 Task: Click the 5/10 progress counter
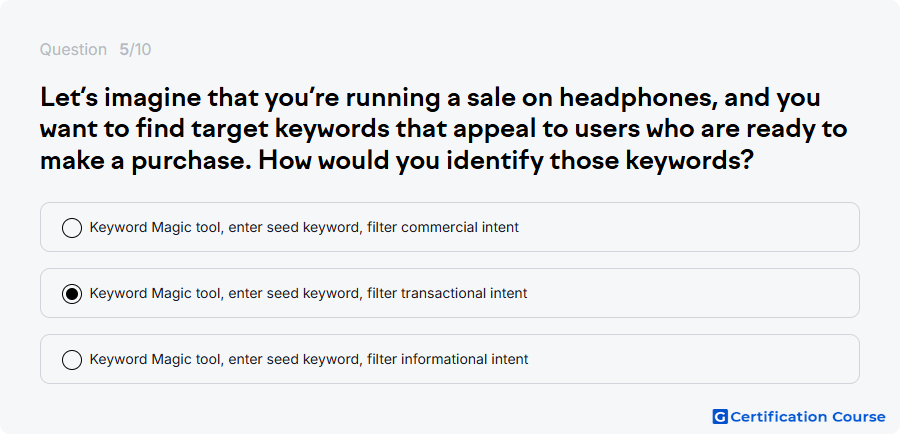click(135, 50)
